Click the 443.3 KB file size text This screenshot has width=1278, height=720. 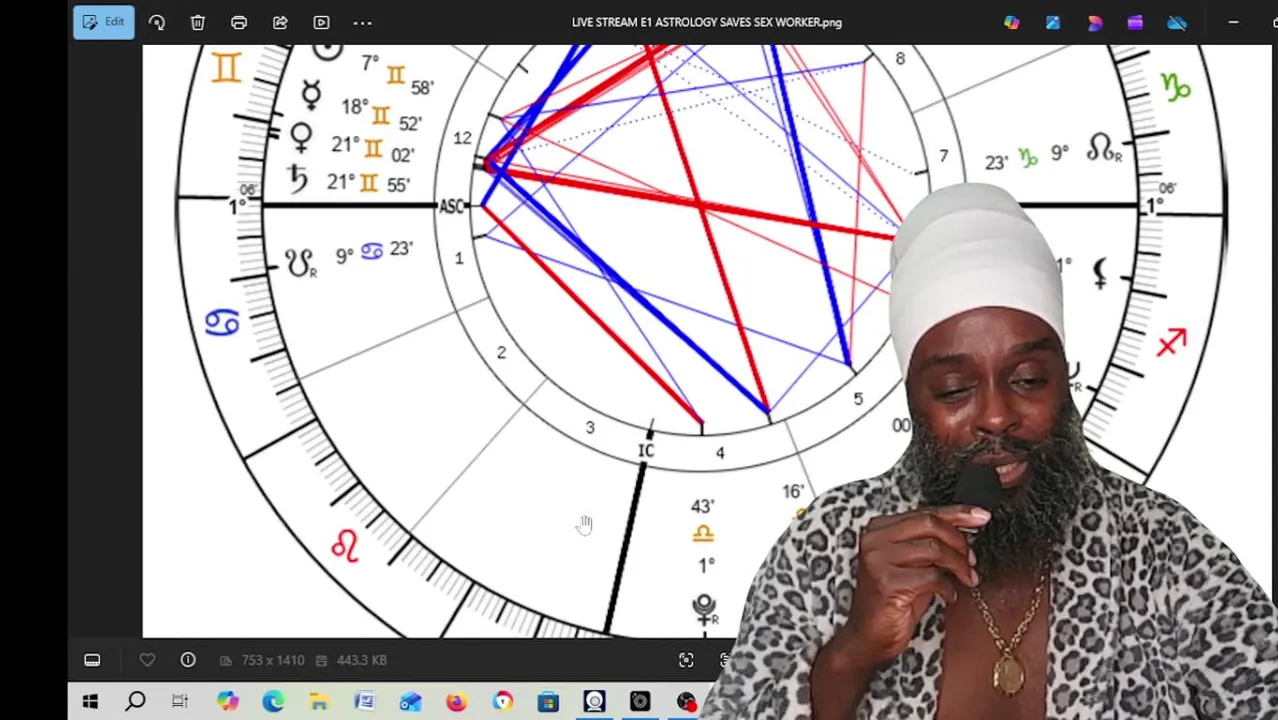(x=361, y=660)
